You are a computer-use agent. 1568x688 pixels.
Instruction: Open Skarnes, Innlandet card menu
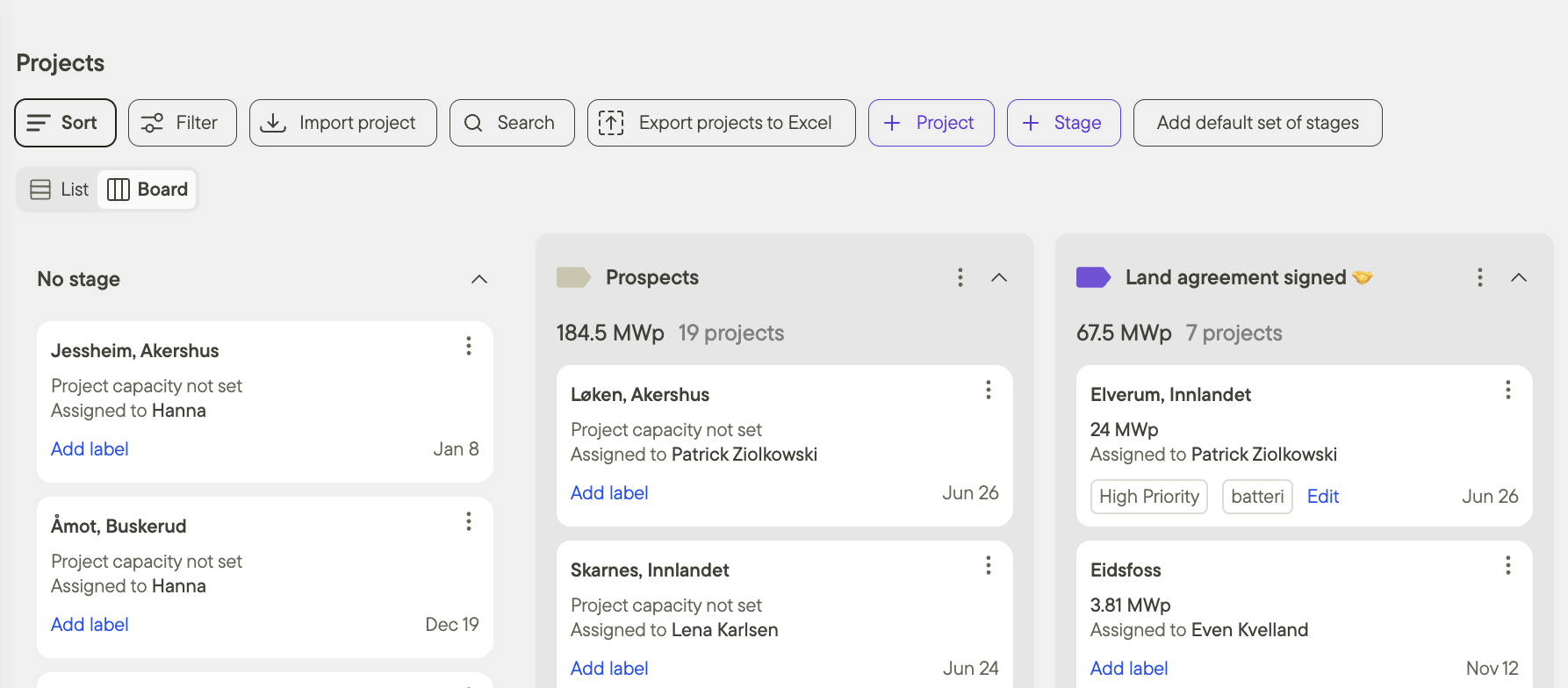point(989,565)
